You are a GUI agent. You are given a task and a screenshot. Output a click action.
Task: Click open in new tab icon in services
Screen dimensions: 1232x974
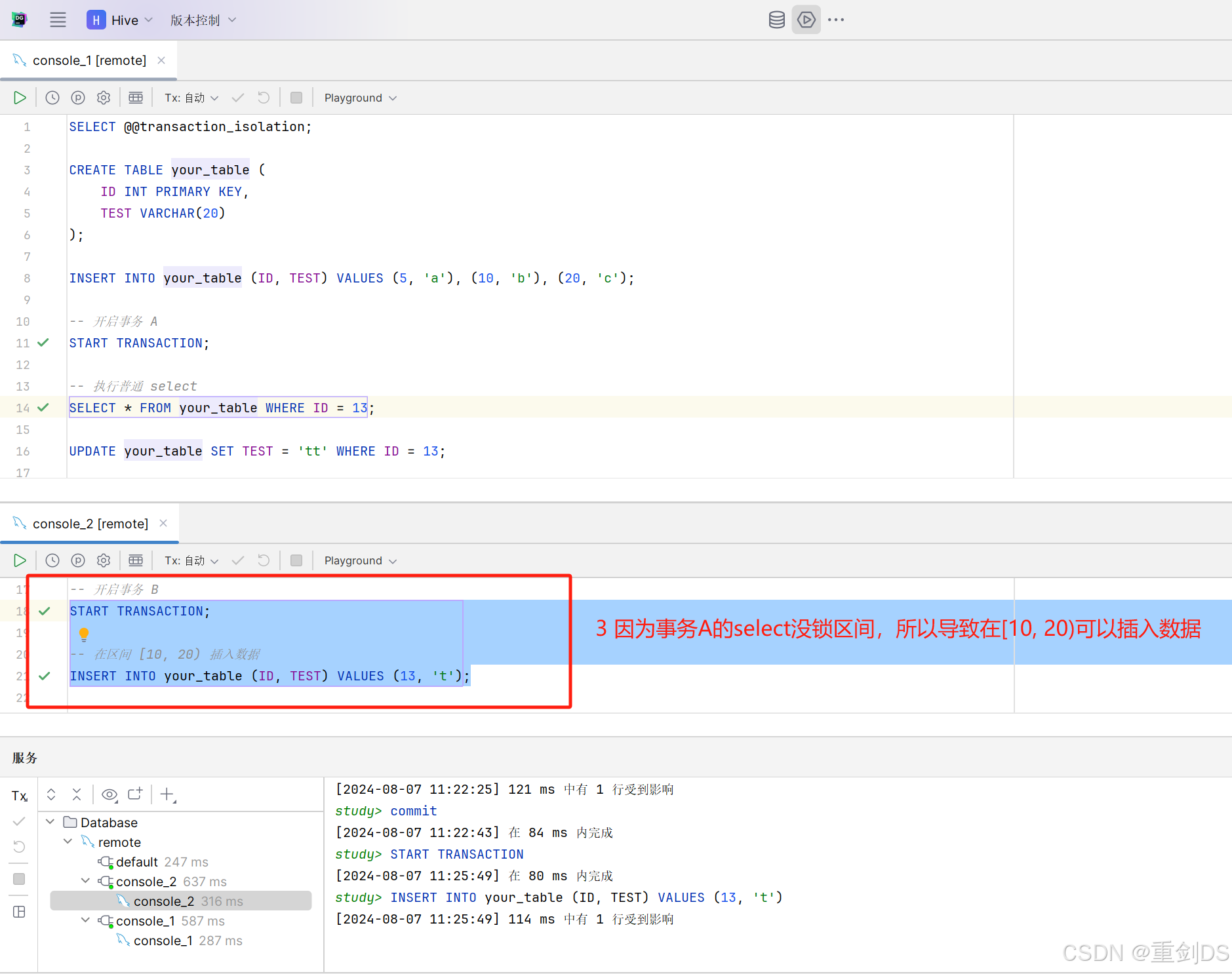[135, 794]
